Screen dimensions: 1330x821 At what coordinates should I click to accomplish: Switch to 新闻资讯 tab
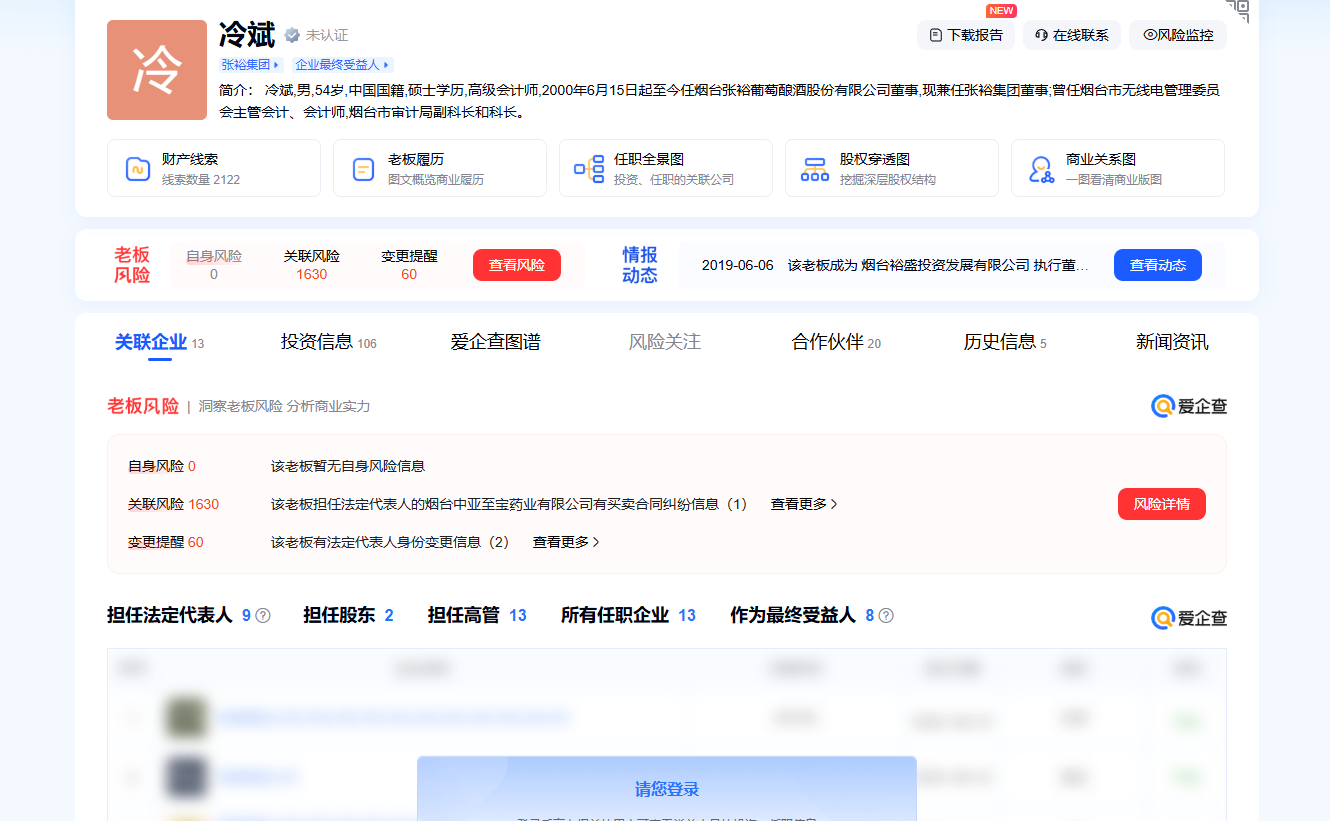click(1172, 342)
